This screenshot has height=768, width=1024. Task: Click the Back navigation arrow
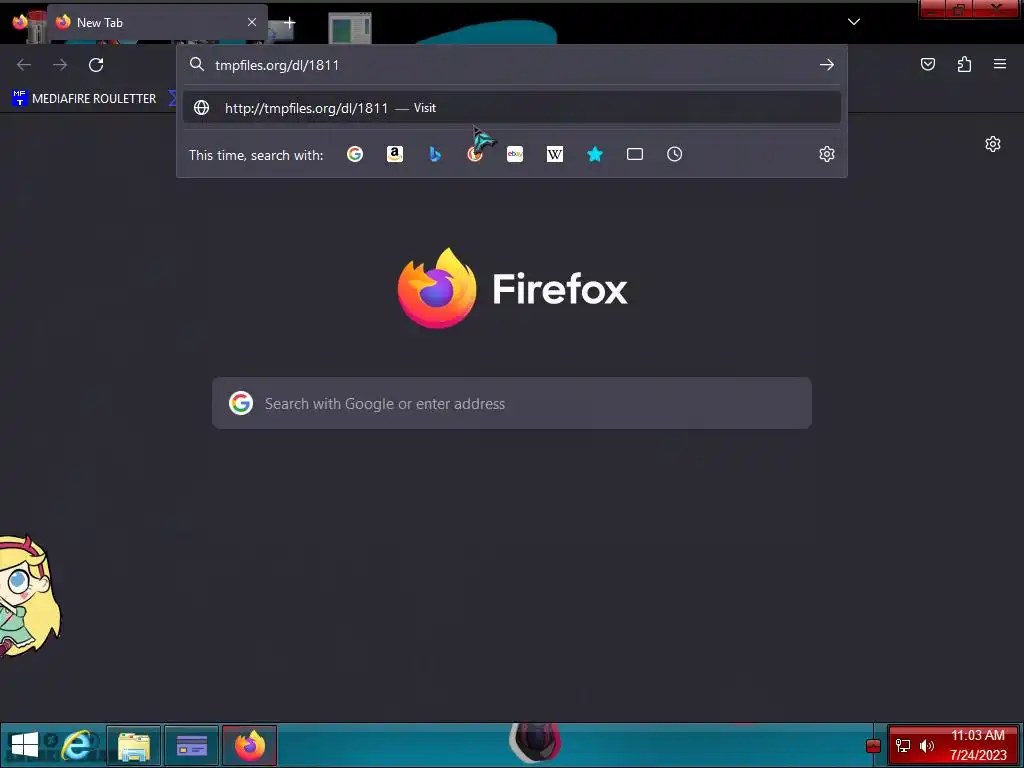click(x=24, y=65)
